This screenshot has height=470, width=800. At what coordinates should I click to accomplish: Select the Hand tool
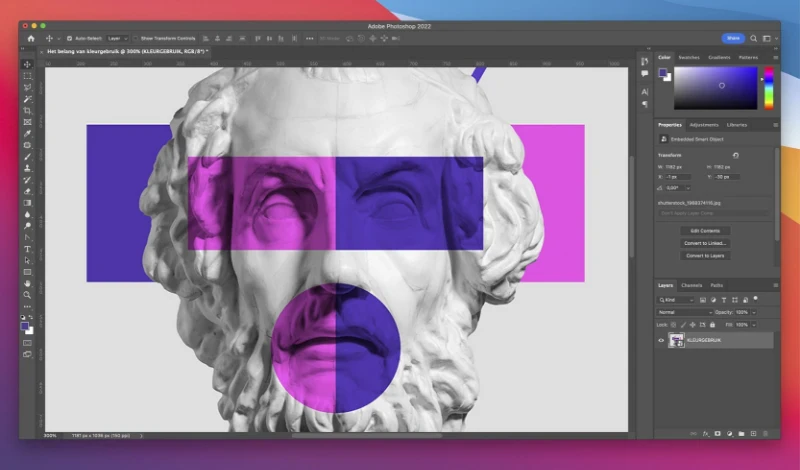28,283
